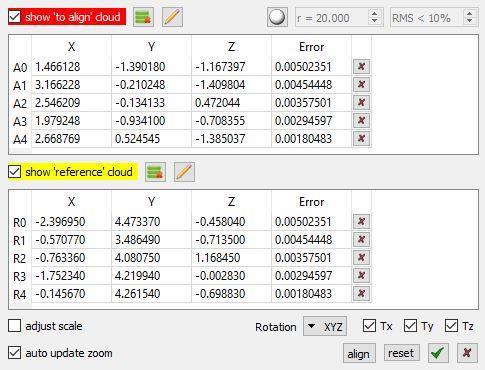Click the green list icon beside 'reference' cloud
This screenshot has width=485, height=370.
(155, 172)
